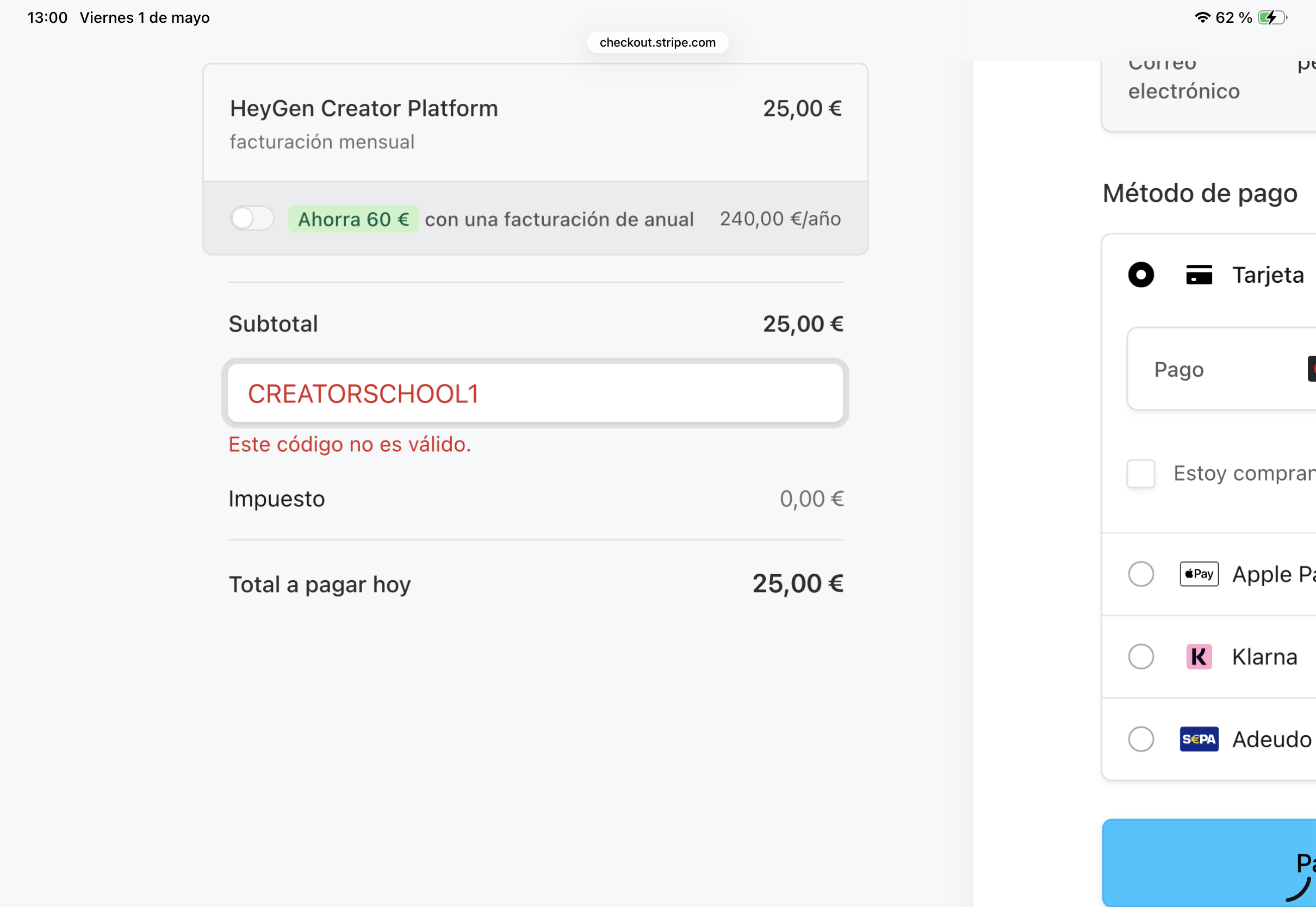Click the checkout.stripe.com address pill
Image resolution: width=1316 pixels, height=907 pixels.
(x=657, y=42)
